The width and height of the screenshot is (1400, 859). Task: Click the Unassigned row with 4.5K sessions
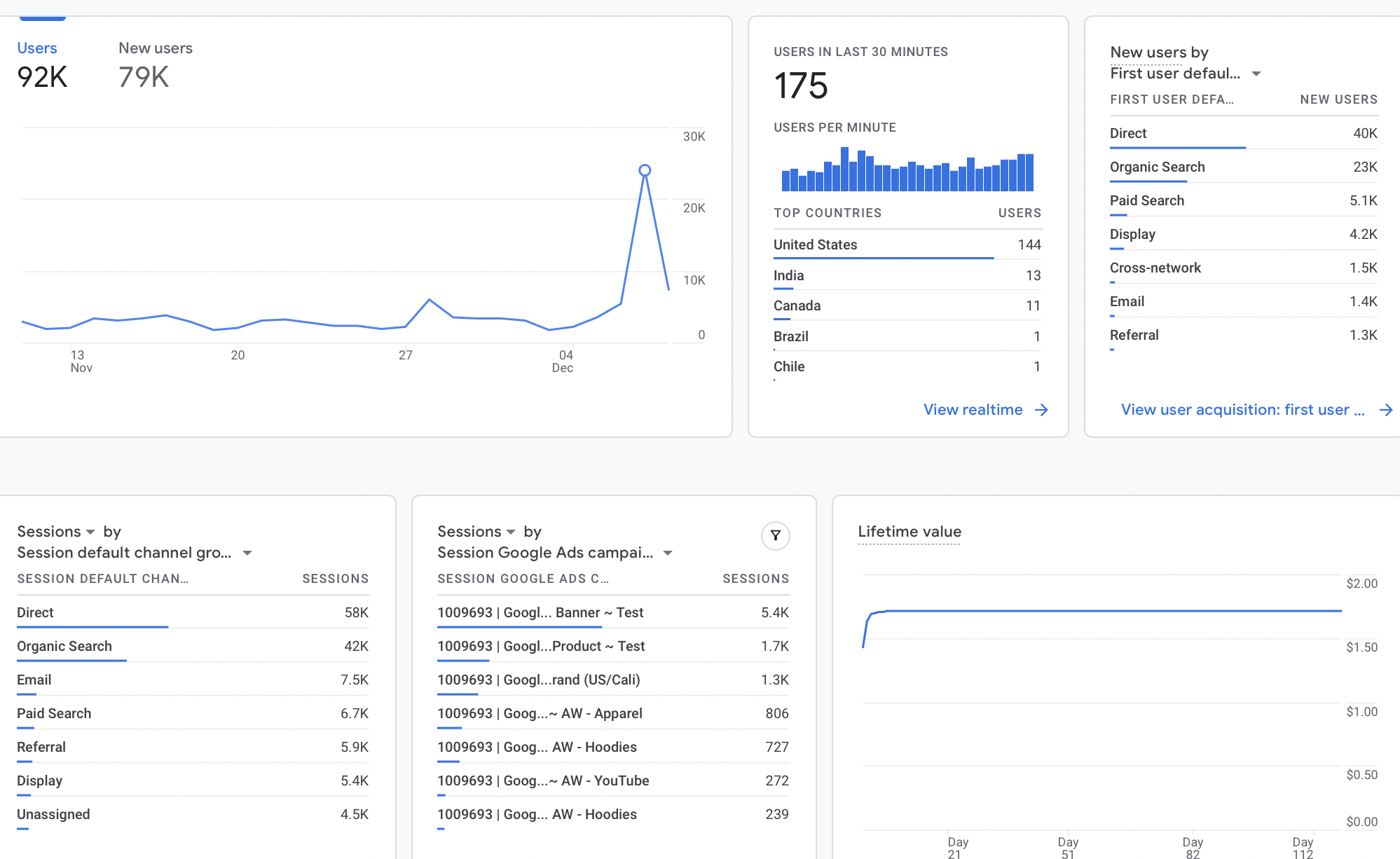click(193, 814)
